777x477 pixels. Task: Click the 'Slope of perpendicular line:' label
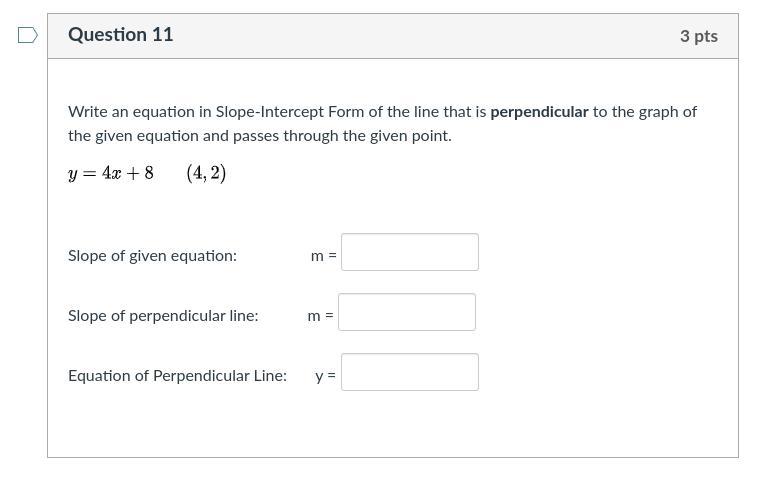[163, 316]
